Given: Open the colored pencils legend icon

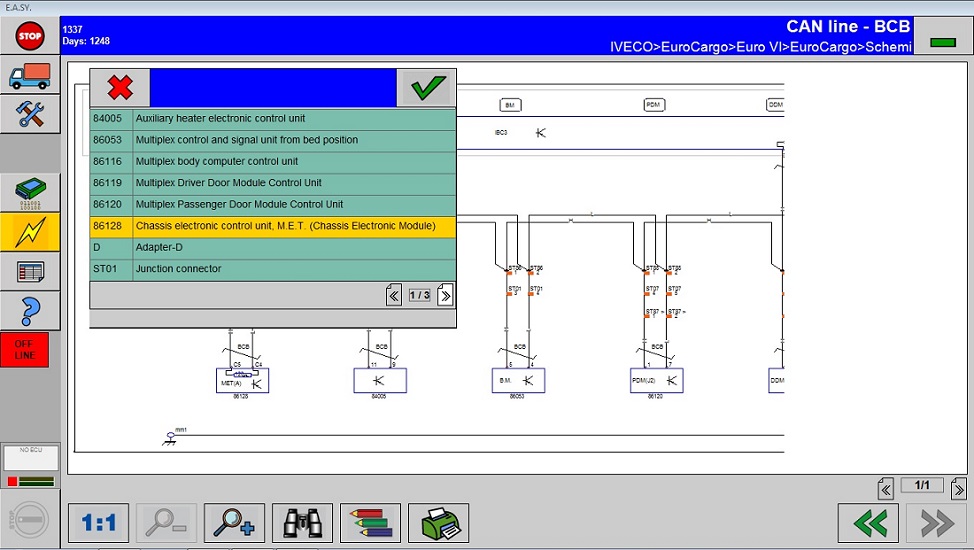Looking at the screenshot, I should point(370,523).
